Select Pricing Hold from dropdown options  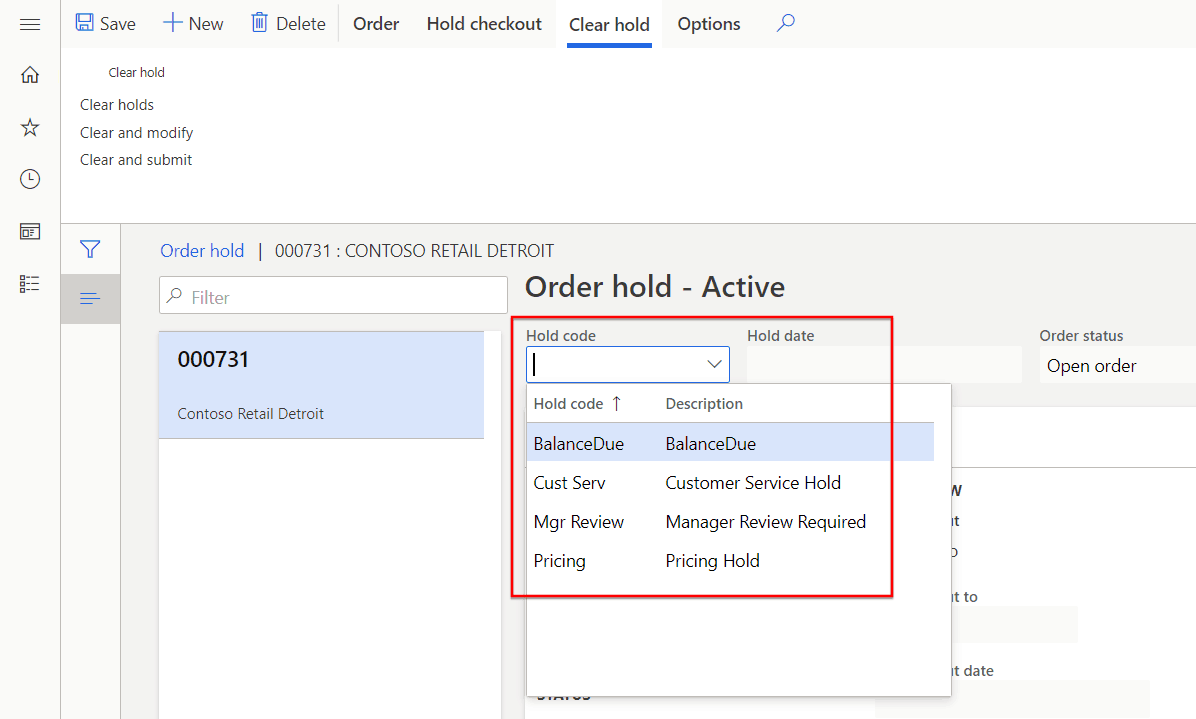[x=712, y=560]
